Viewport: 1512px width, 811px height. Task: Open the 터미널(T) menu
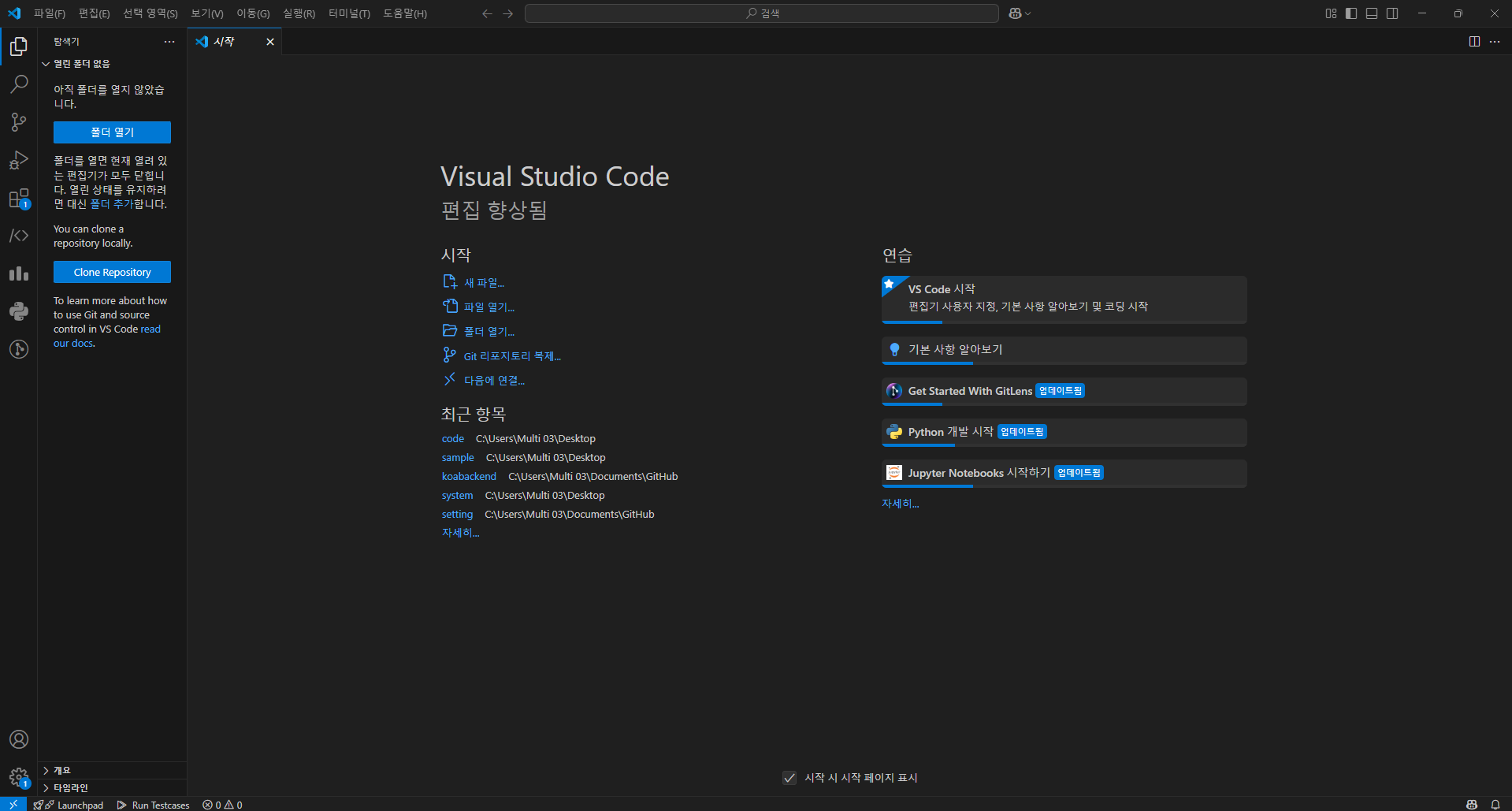(349, 13)
